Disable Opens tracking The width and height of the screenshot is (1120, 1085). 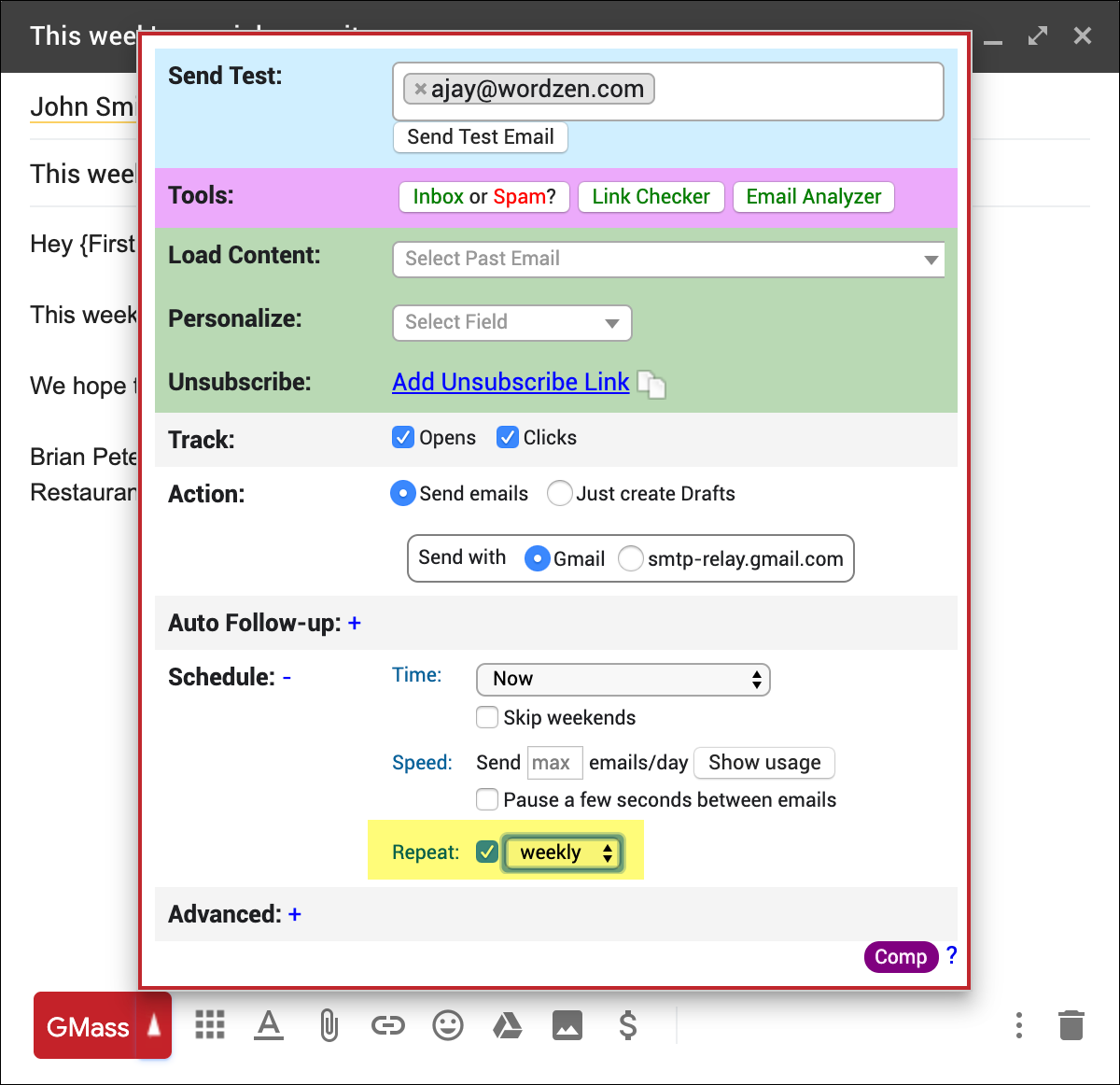pyautogui.click(x=402, y=437)
